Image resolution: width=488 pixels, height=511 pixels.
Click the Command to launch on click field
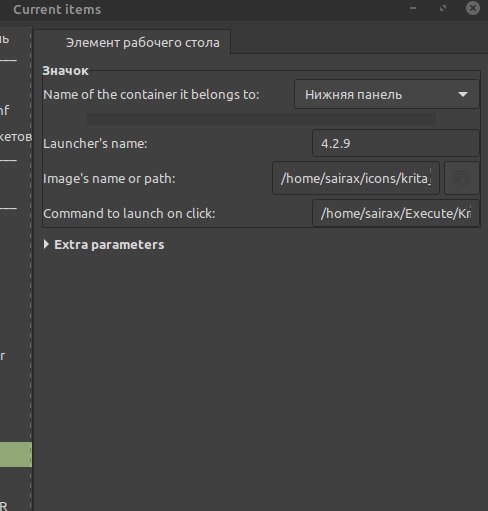[396, 213]
